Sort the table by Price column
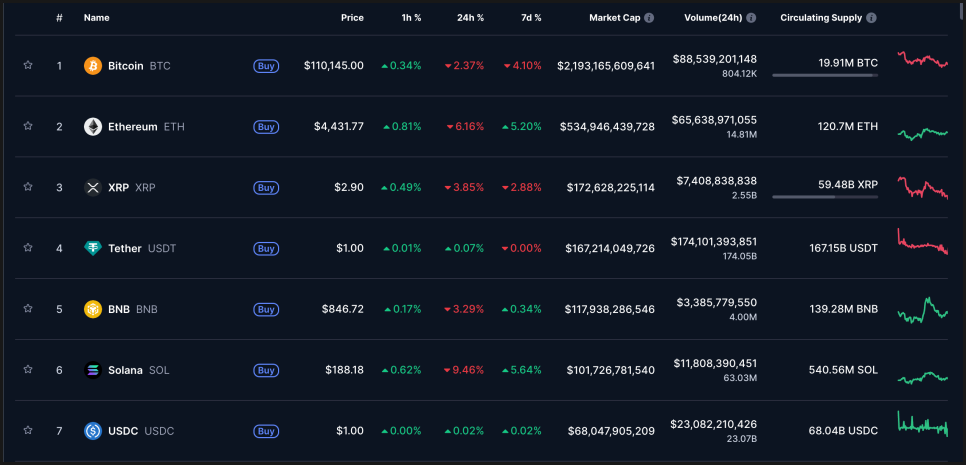This screenshot has height=465, width=966. click(352, 18)
